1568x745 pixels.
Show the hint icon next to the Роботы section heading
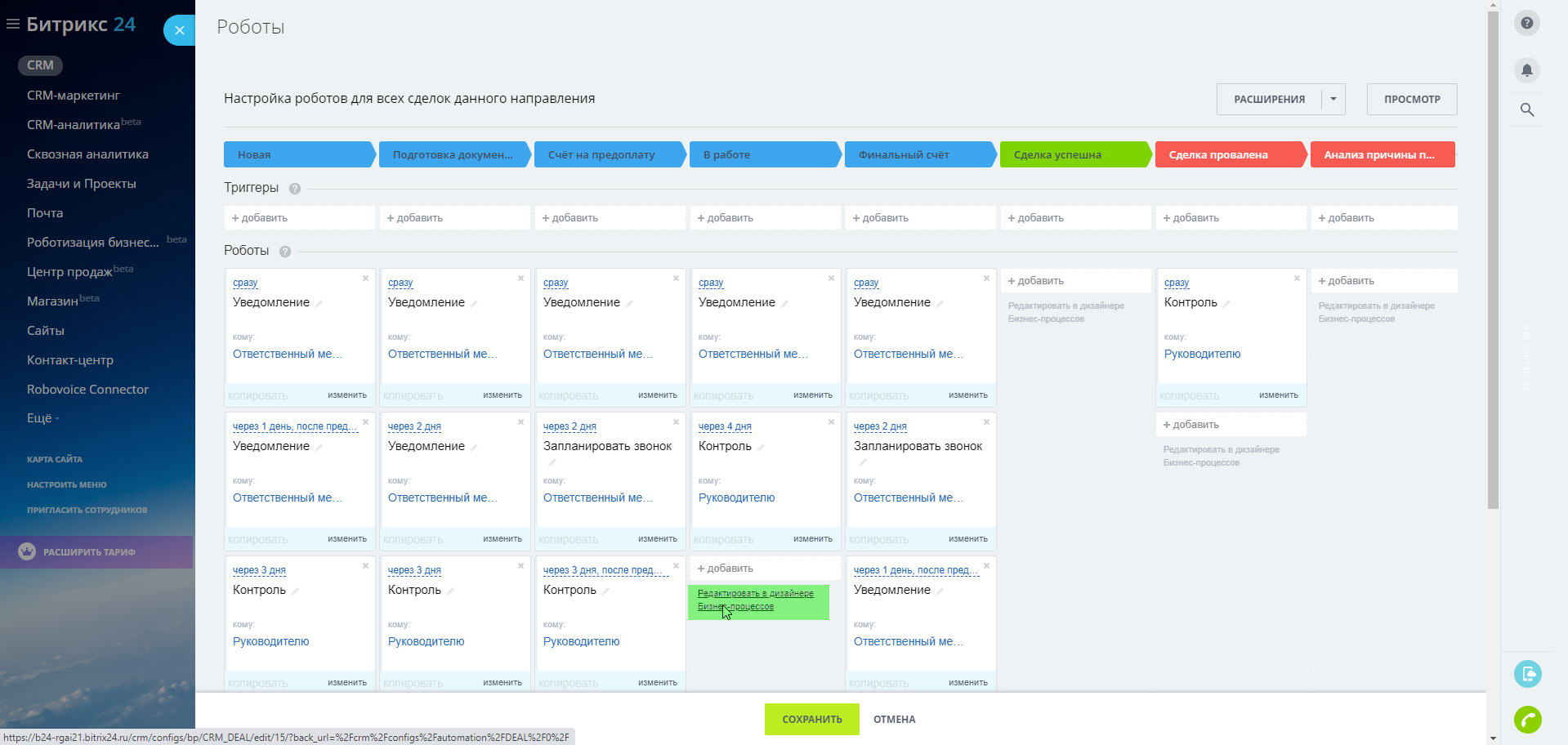click(285, 252)
